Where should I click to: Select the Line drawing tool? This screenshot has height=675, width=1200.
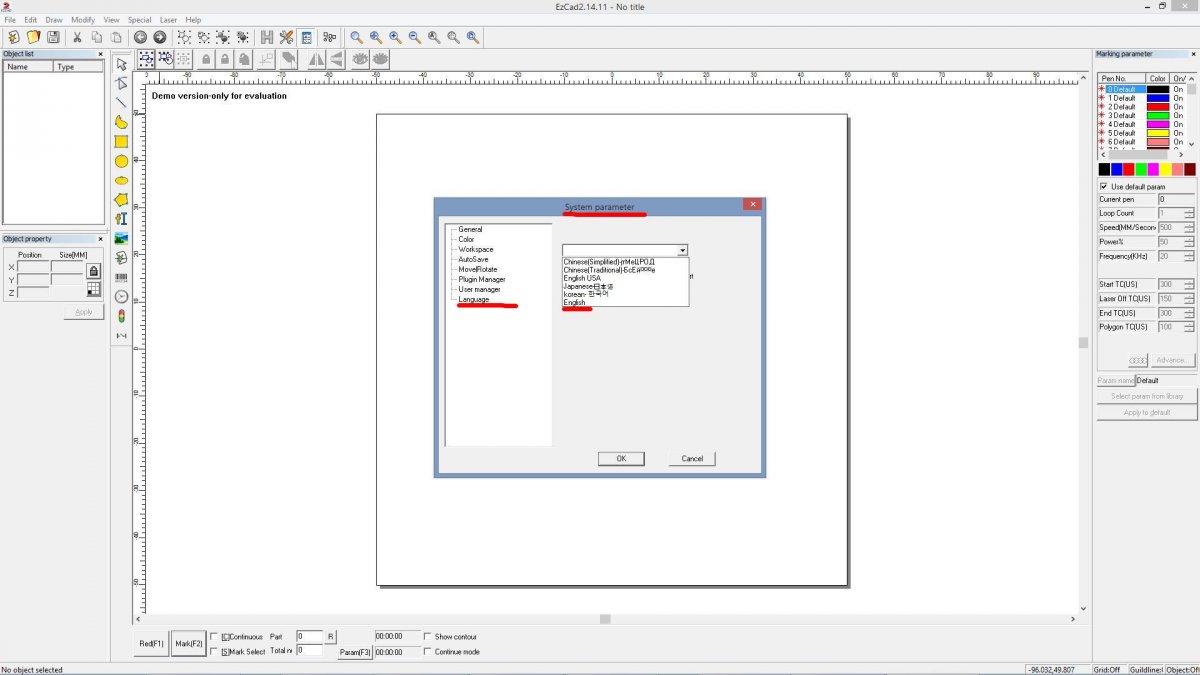coord(122,103)
